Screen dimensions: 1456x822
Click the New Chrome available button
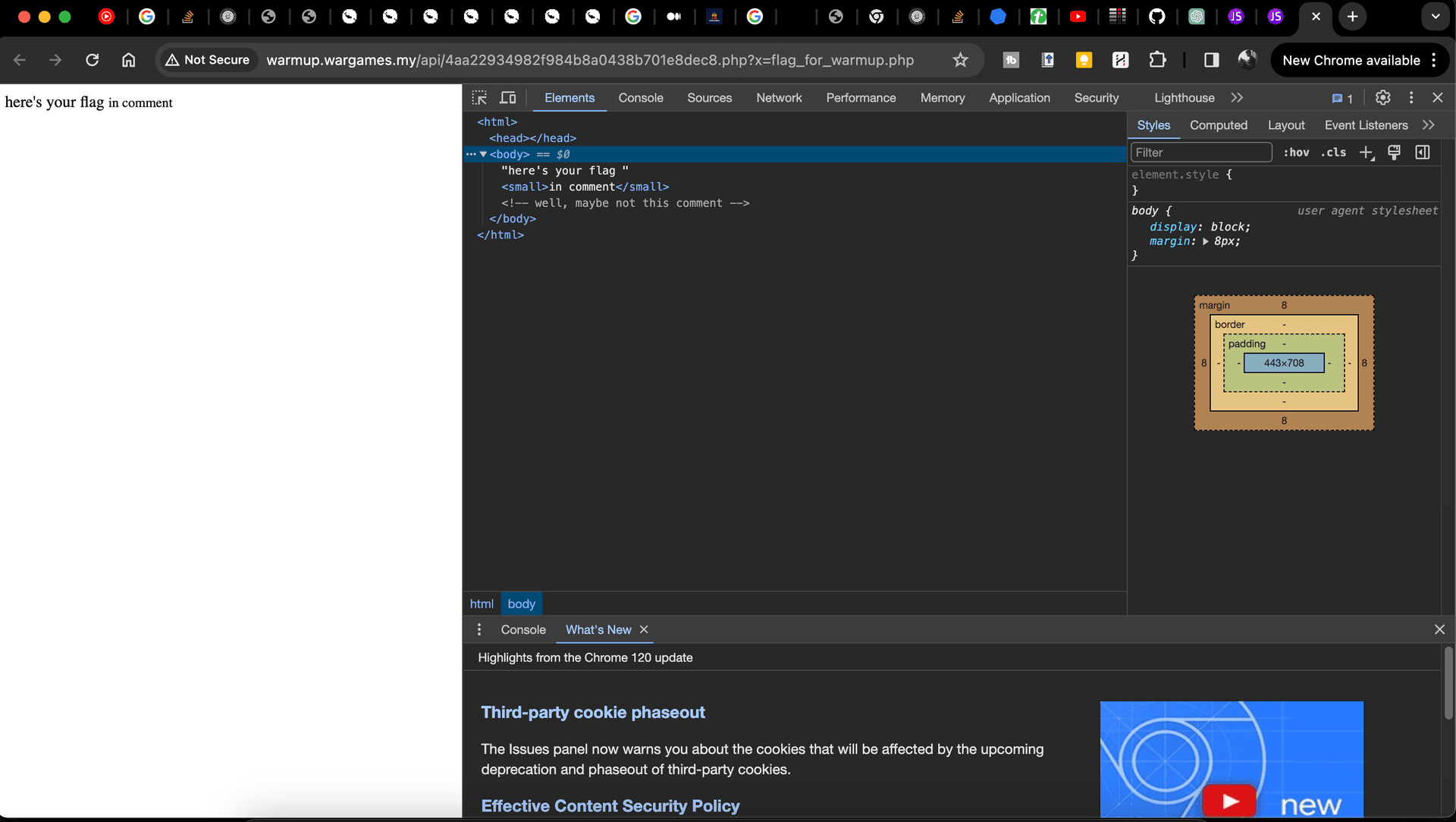1351,60
